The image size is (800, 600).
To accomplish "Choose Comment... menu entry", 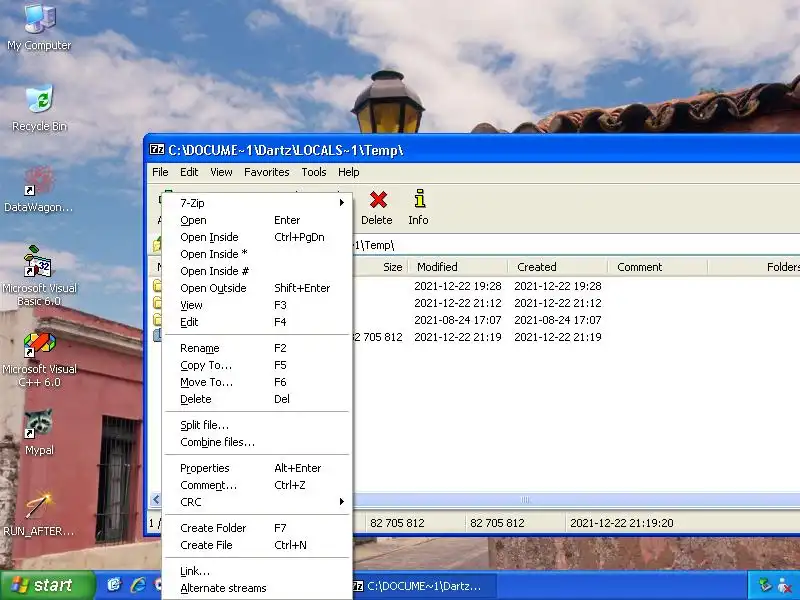I will (257, 485).
